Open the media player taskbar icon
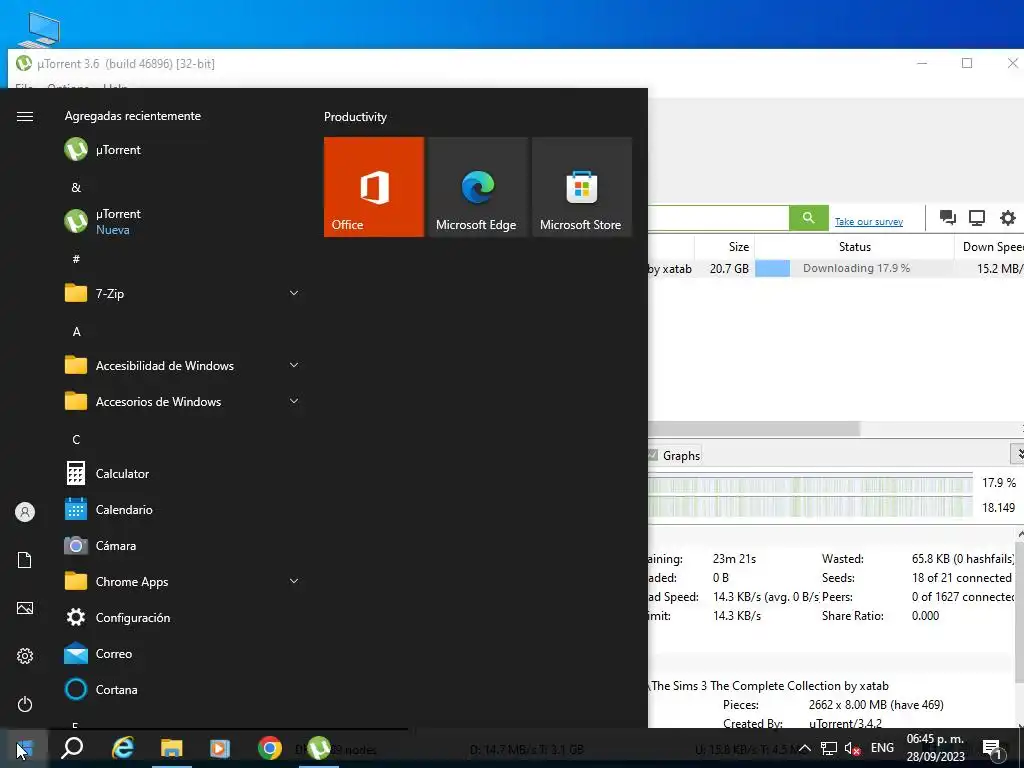The image size is (1024, 768). [x=220, y=748]
